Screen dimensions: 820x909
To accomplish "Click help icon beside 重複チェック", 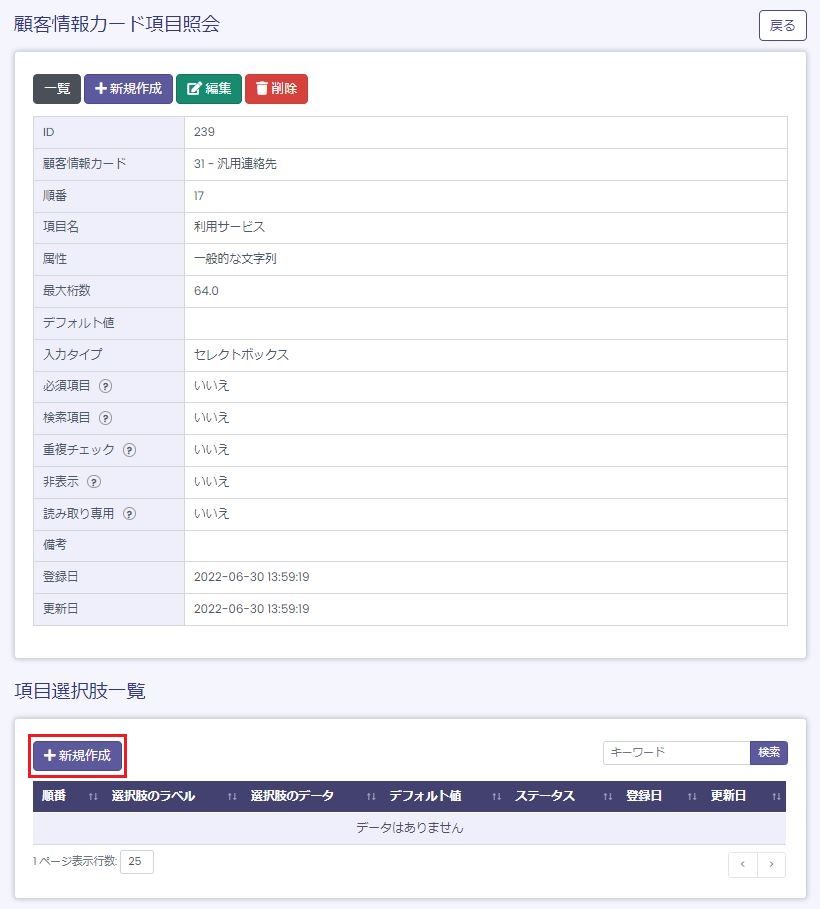I will pyautogui.click(x=129, y=450).
